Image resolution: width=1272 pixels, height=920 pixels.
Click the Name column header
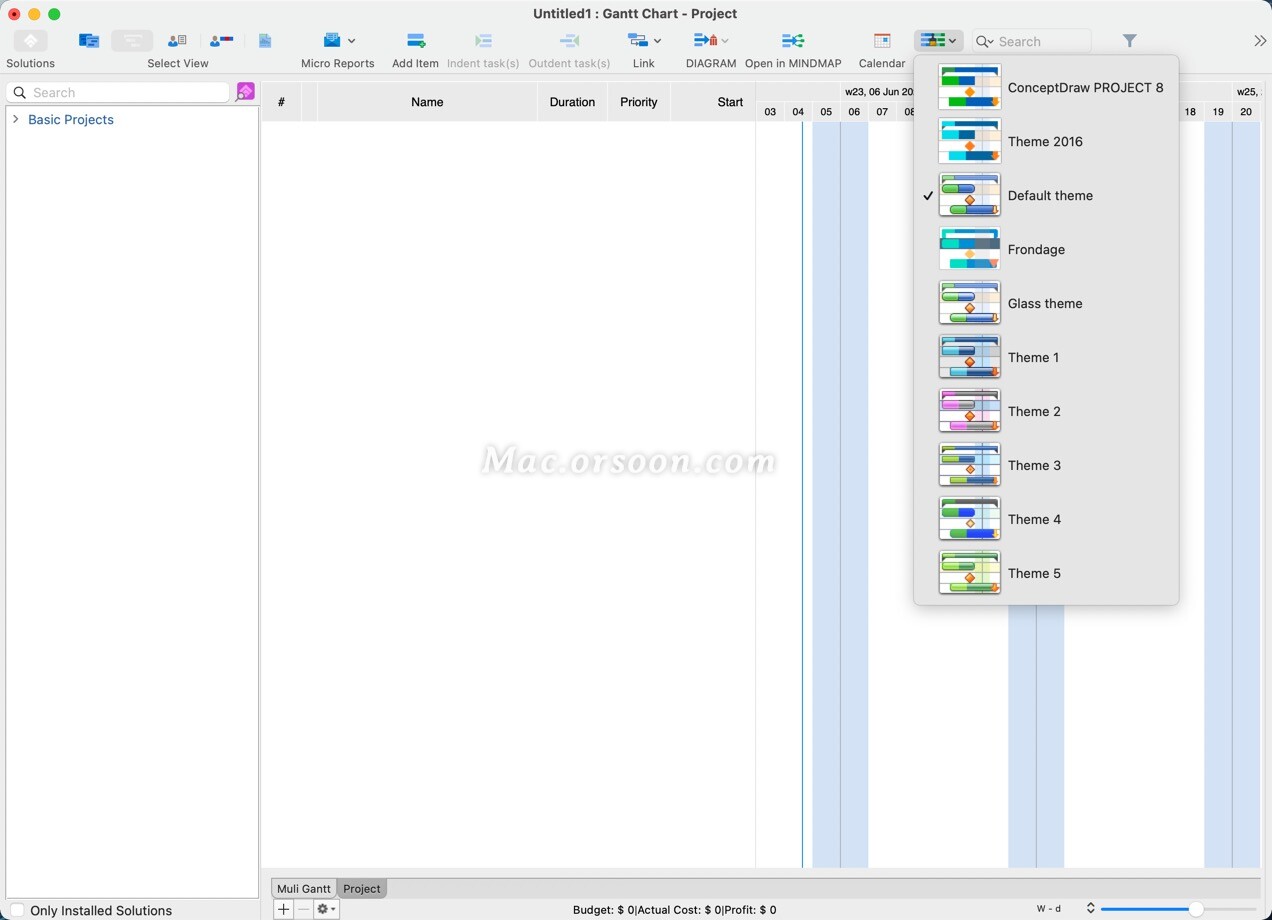click(427, 102)
